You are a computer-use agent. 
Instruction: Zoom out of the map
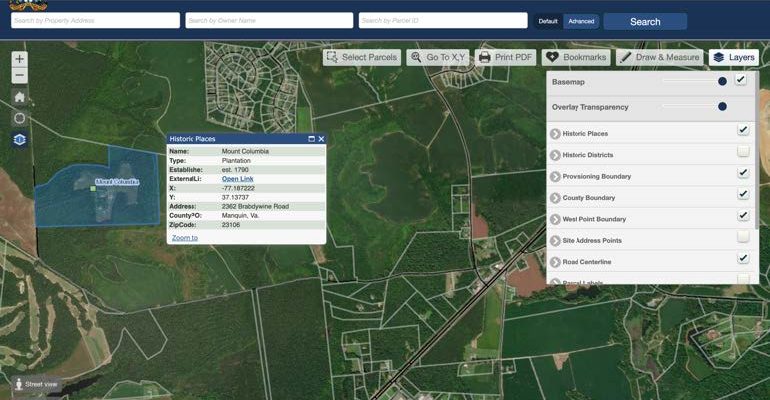pyautogui.click(x=19, y=75)
